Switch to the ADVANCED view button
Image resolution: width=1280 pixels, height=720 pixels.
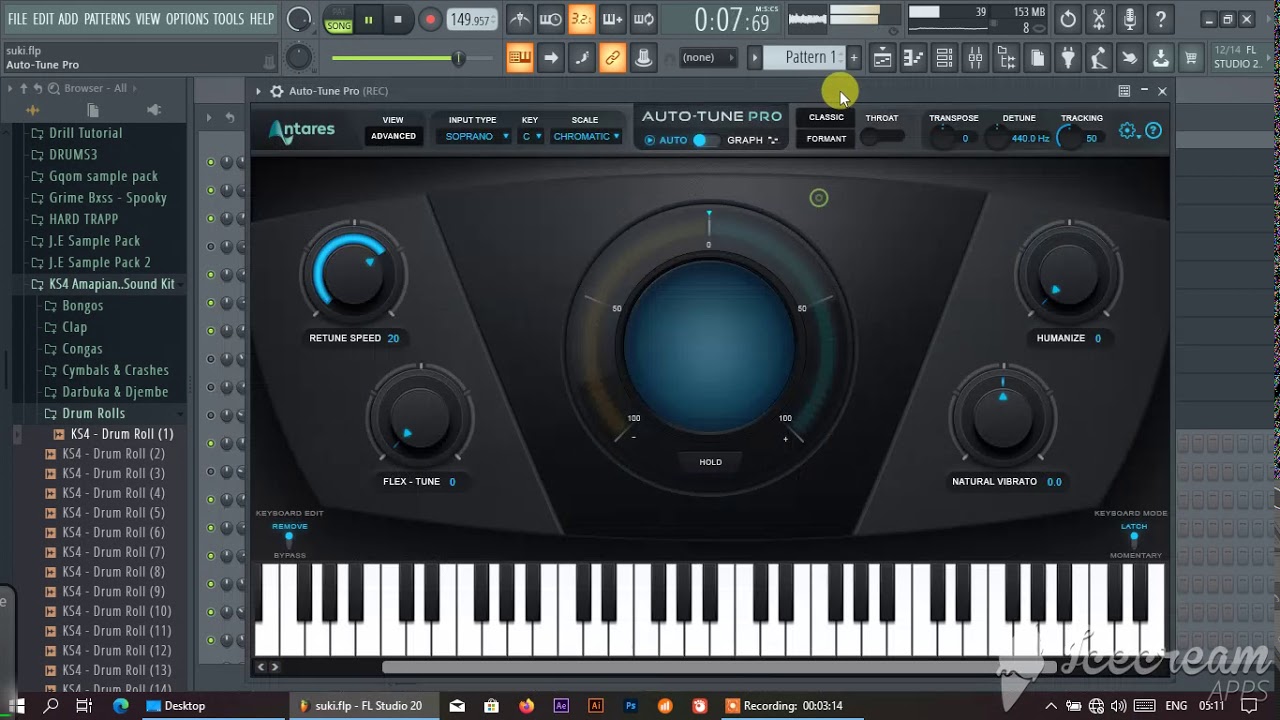(x=393, y=136)
